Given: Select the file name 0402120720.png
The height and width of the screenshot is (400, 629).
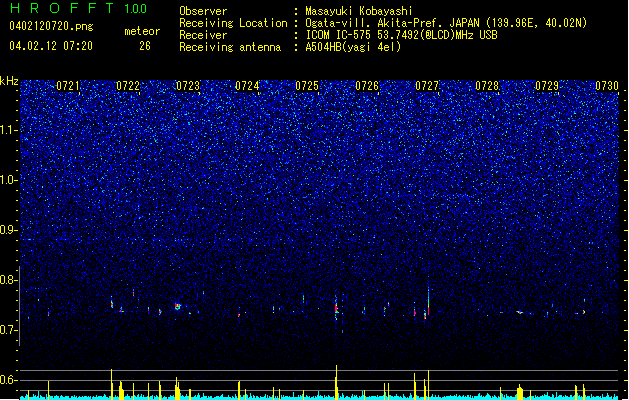Looking at the screenshot, I should coord(51,26).
